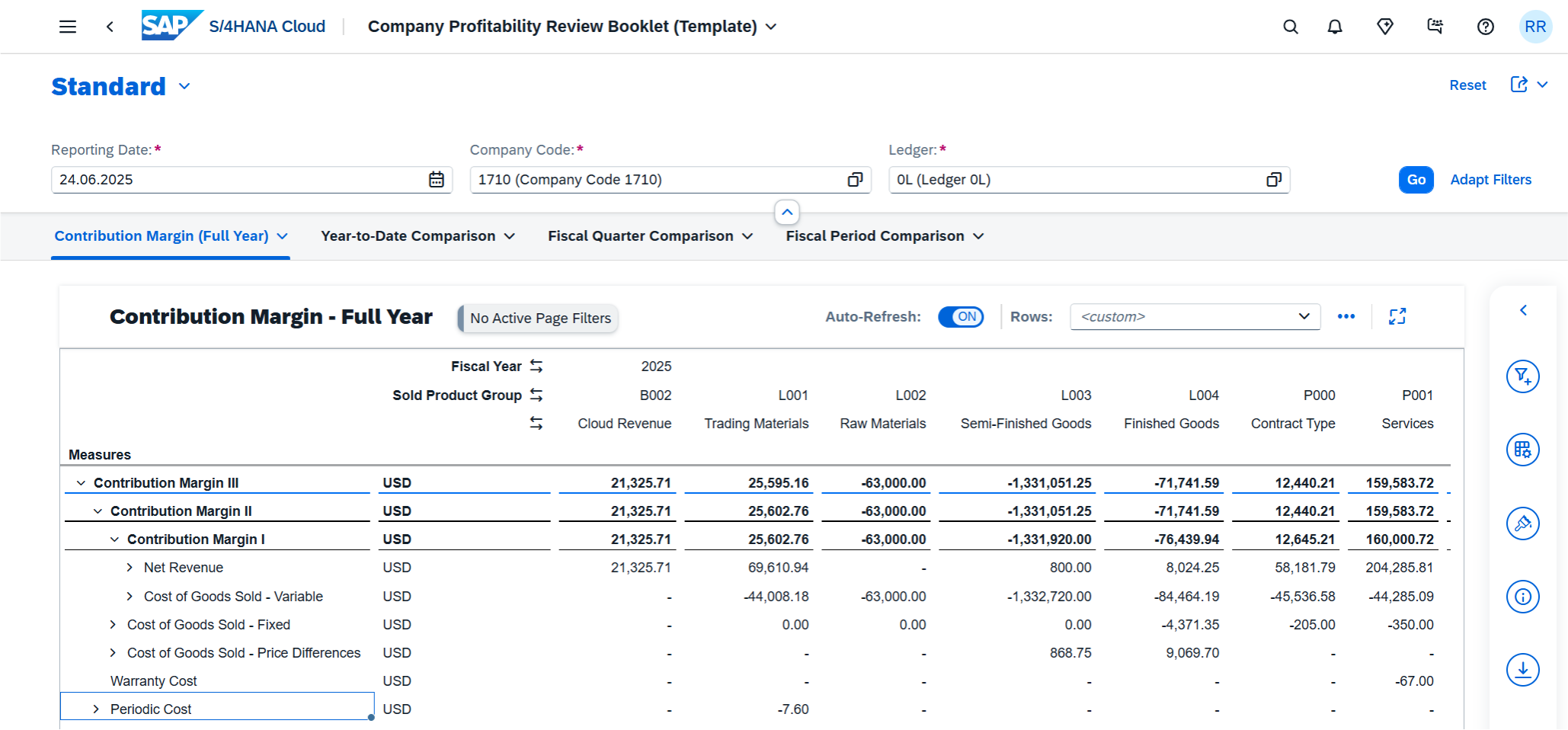Click the info icon in side panel
Viewport: 1568px width, 730px height.
tap(1522, 597)
